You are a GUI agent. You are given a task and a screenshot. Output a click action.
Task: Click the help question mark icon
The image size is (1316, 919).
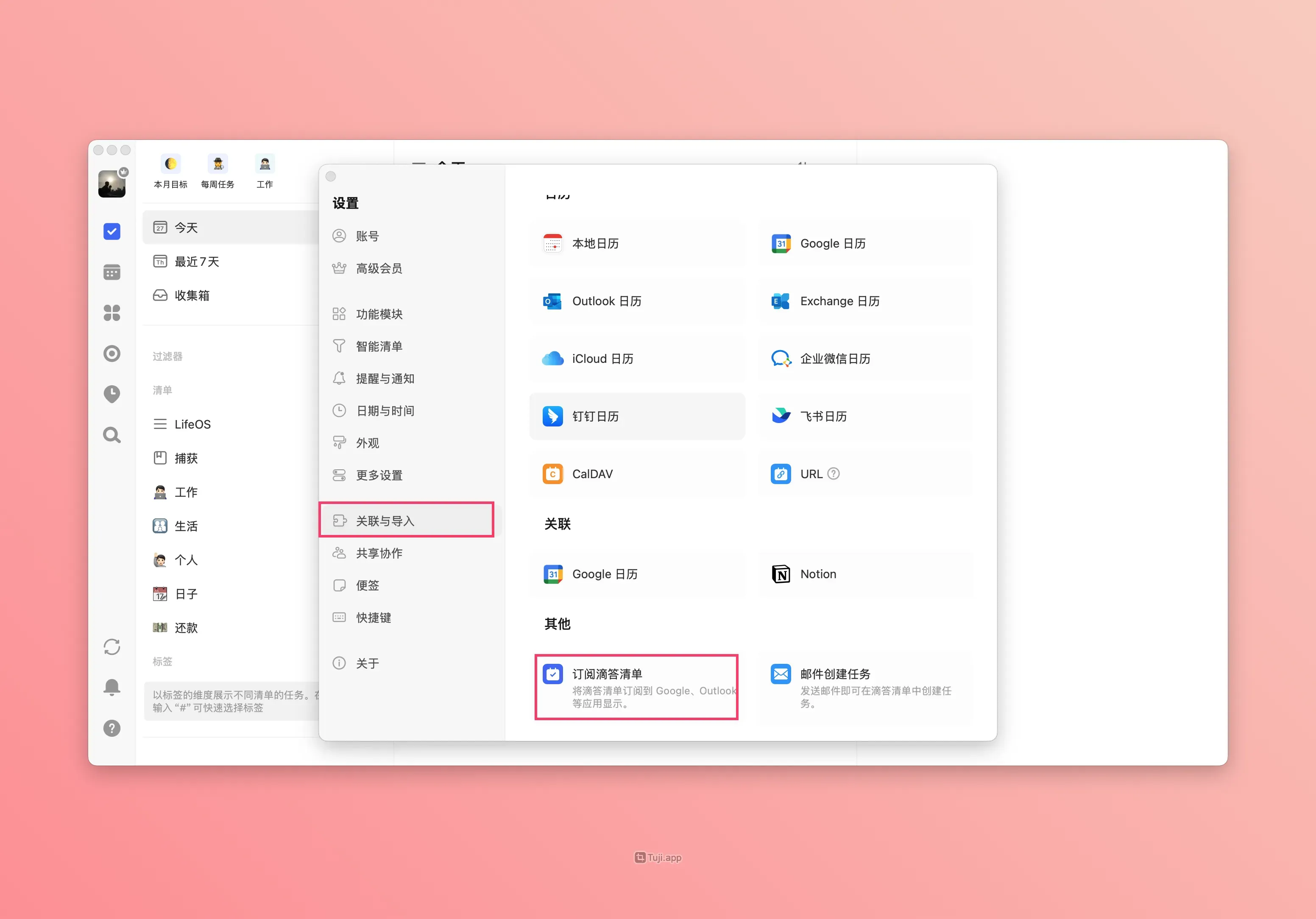pos(112,728)
